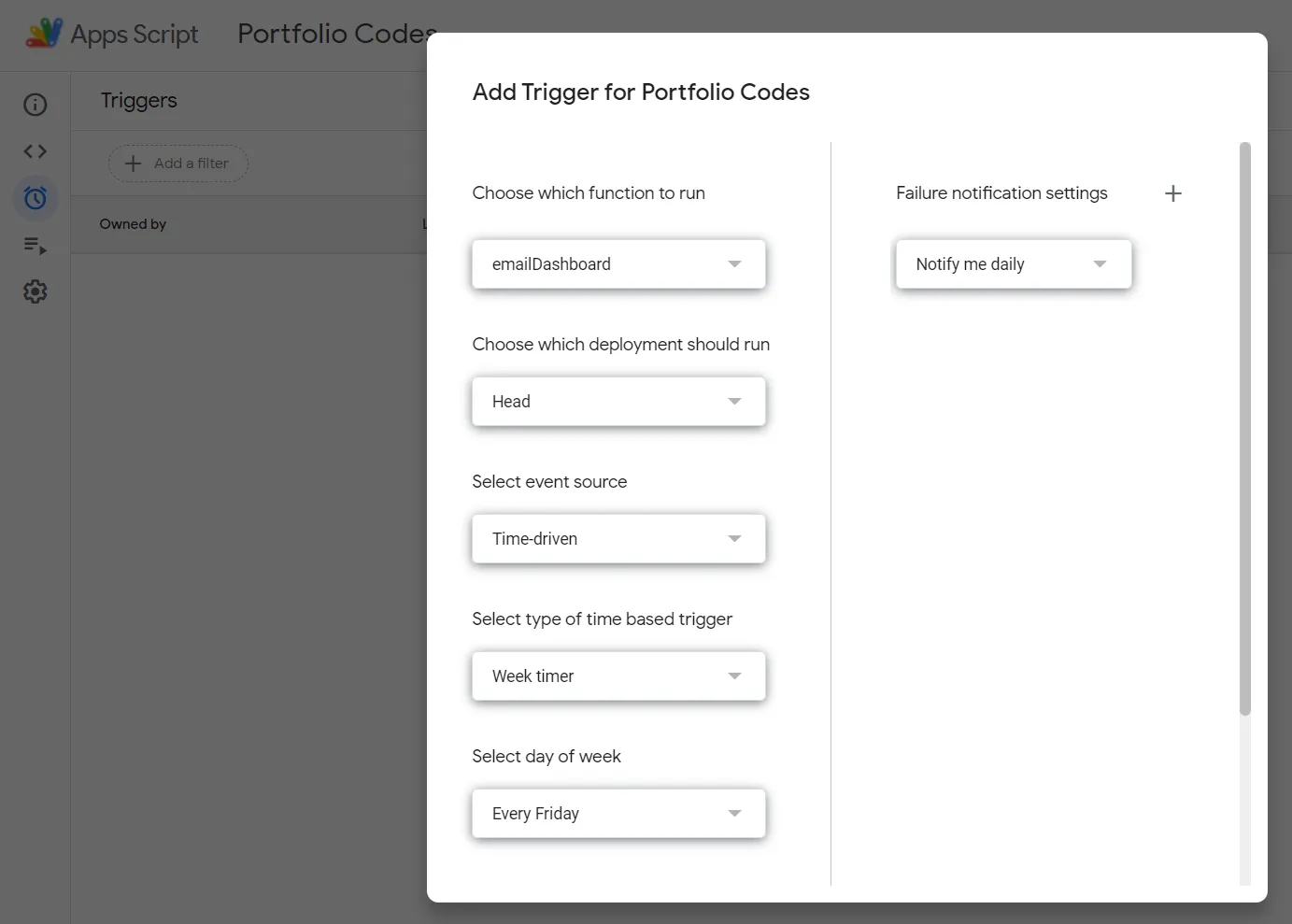Expand the Head deployment dropdown

pos(618,402)
